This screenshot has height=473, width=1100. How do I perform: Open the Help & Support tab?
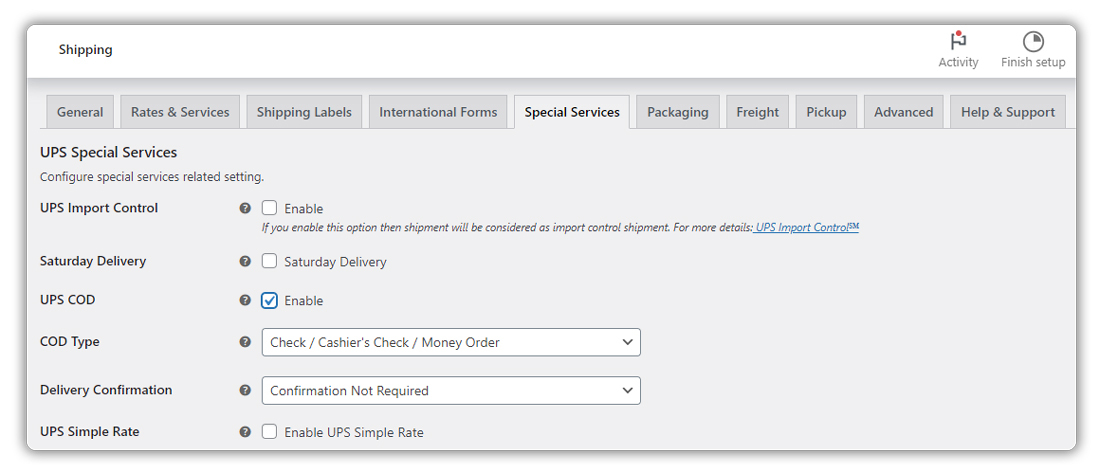(x=1008, y=112)
